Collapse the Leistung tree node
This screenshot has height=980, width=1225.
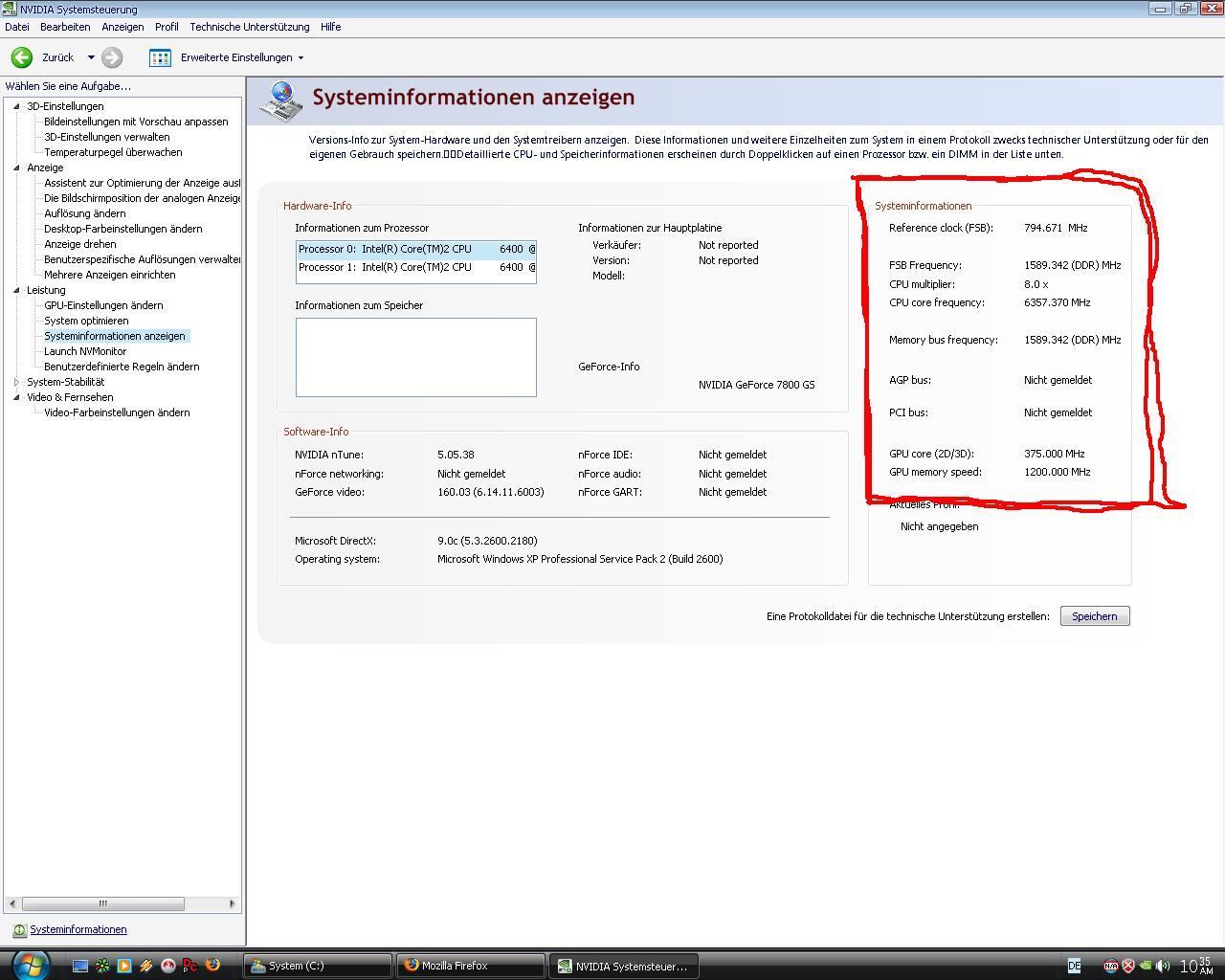(16, 290)
